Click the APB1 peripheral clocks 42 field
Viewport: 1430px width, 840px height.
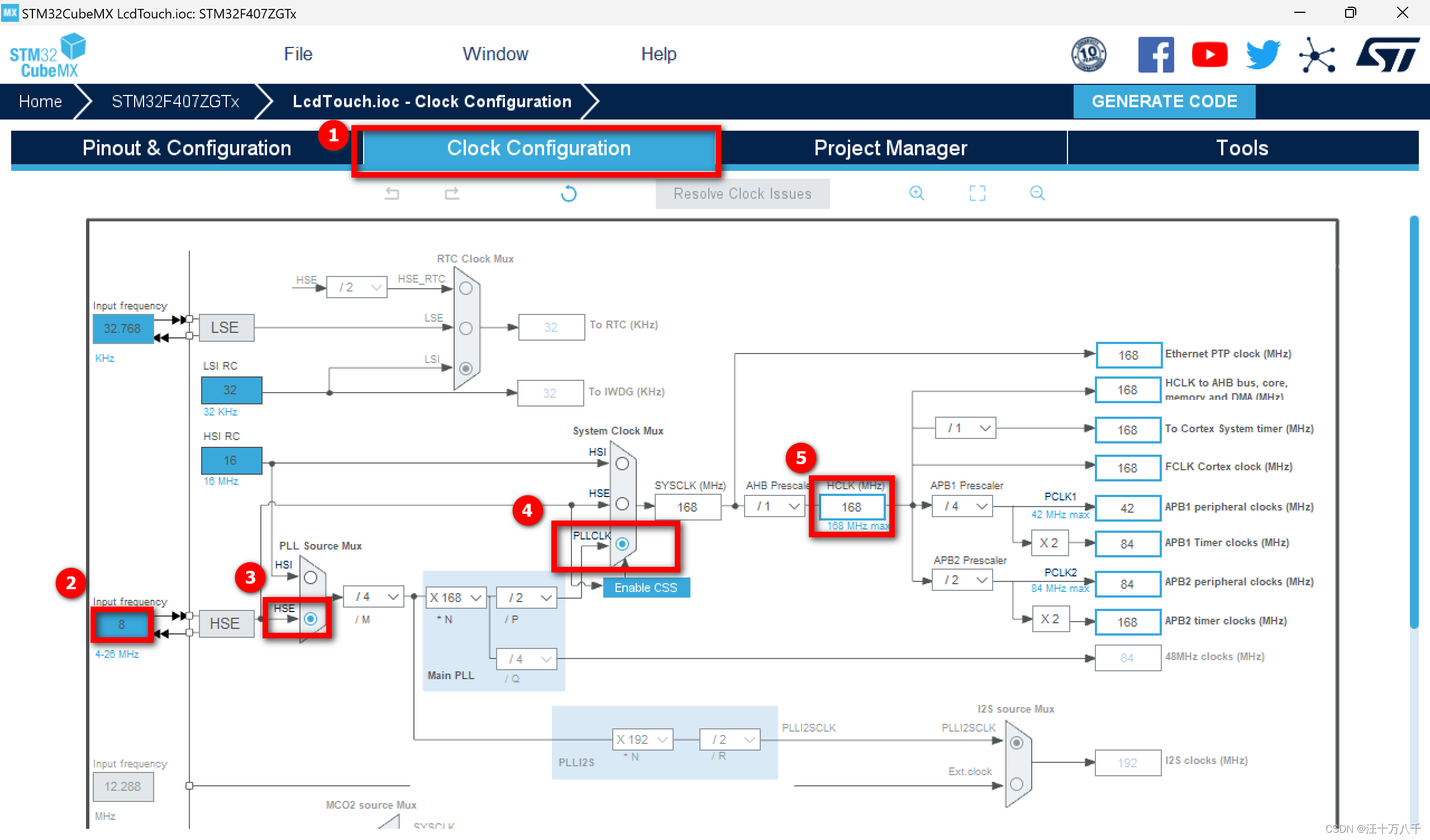pos(1128,508)
